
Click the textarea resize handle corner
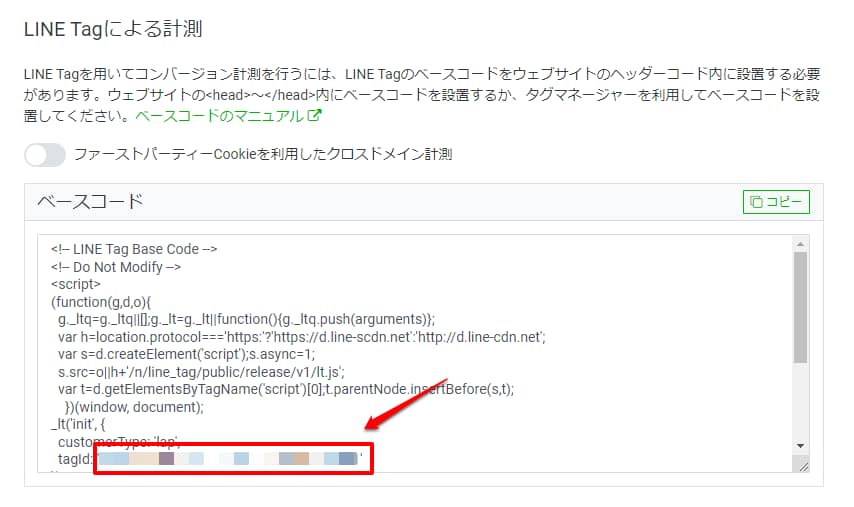pos(800,464)
